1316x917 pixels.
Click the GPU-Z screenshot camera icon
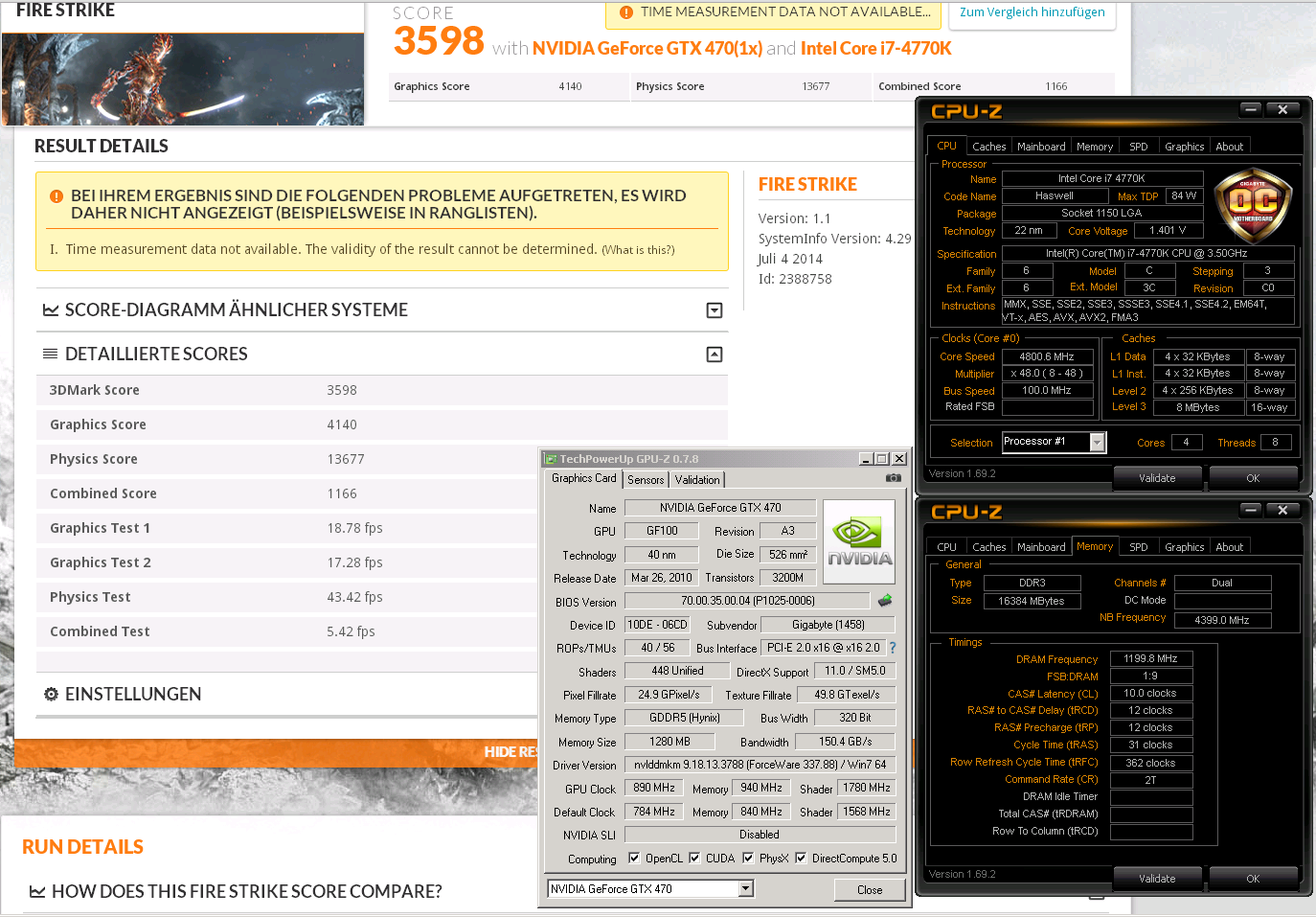coord(893,477)
